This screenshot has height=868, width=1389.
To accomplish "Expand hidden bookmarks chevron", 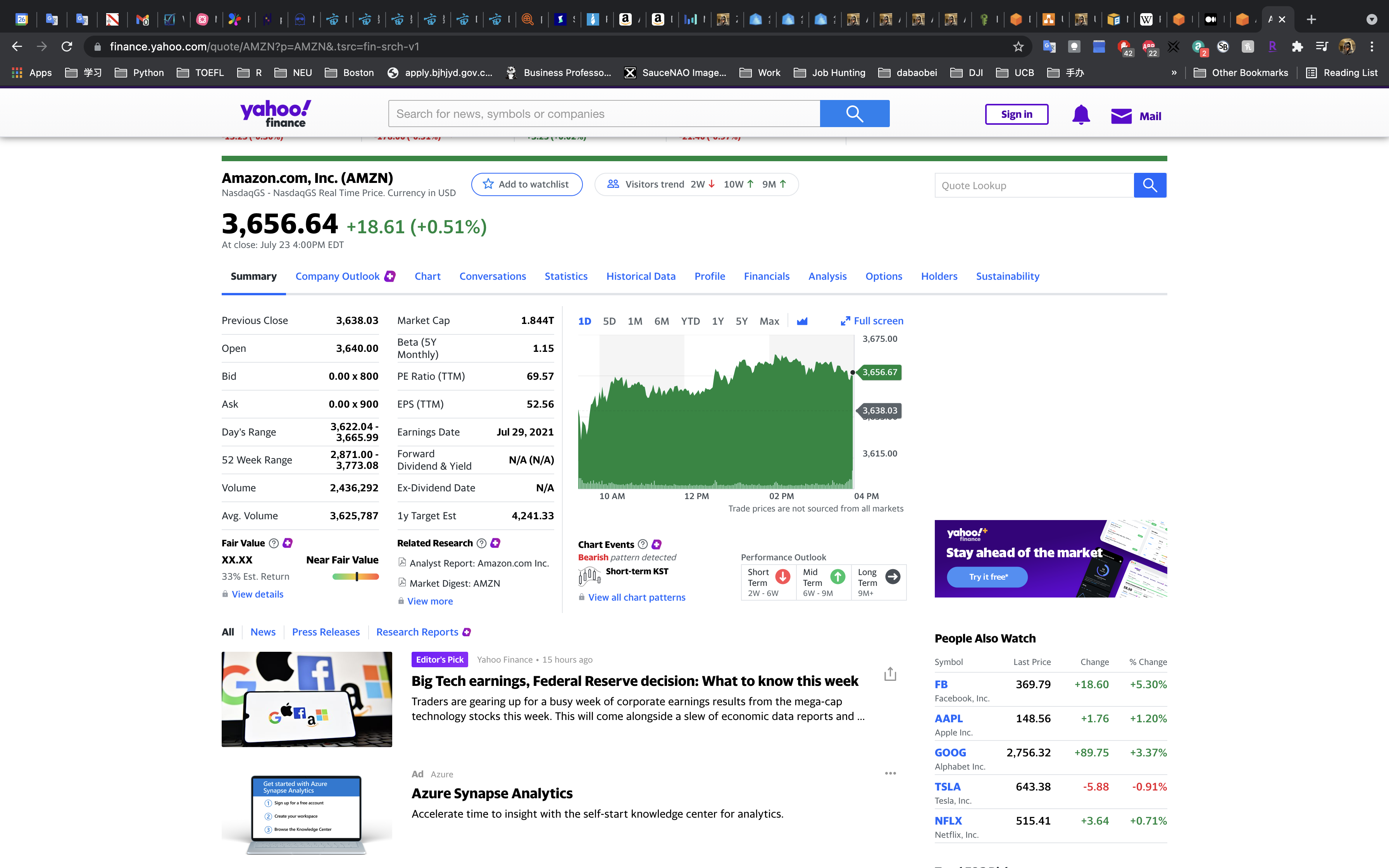I will (1174, 73).
